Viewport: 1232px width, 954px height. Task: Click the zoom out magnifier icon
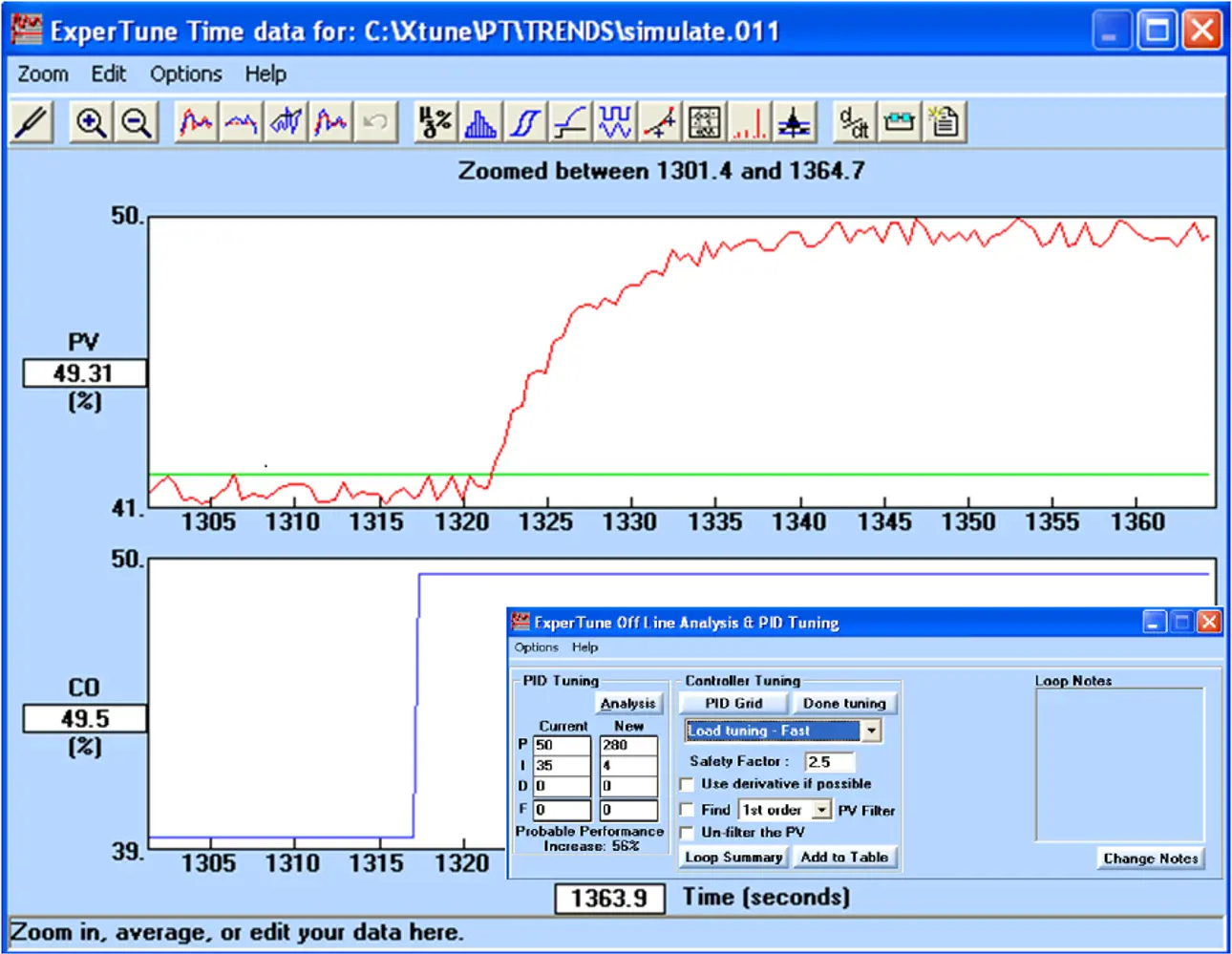coord(137,123)
